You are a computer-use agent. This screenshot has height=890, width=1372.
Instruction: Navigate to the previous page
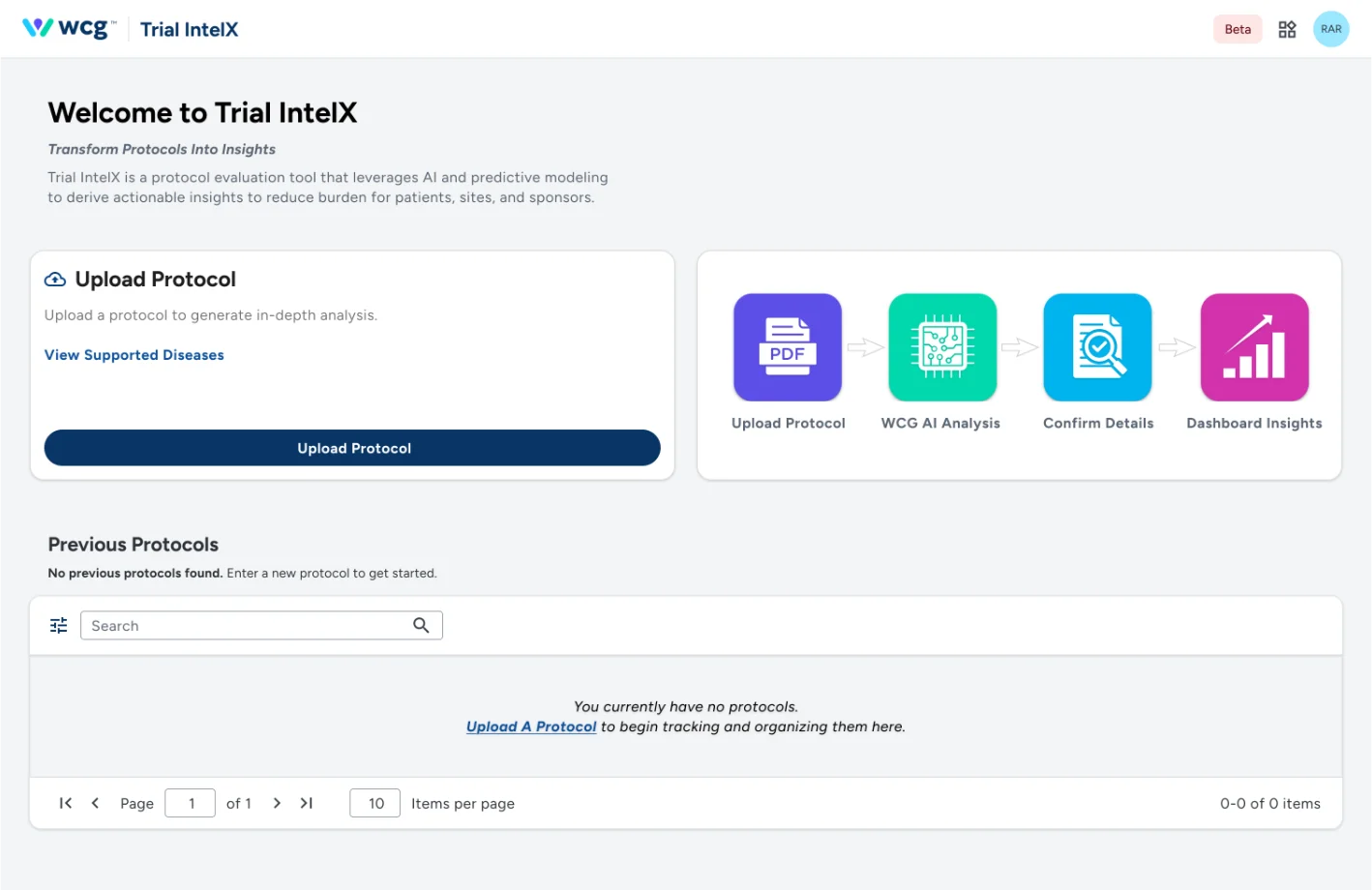click(95, 803)
